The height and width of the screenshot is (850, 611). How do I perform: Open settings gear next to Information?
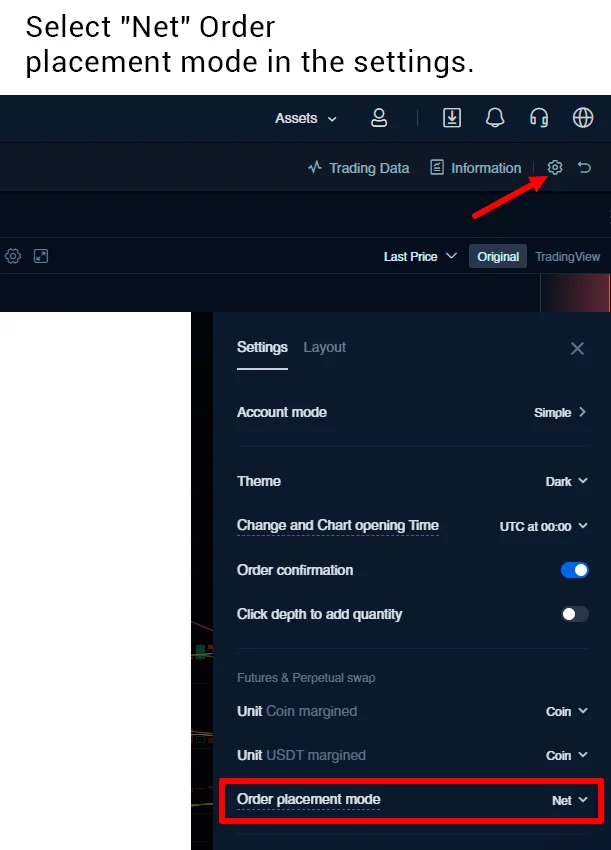[x=556, y=168]
